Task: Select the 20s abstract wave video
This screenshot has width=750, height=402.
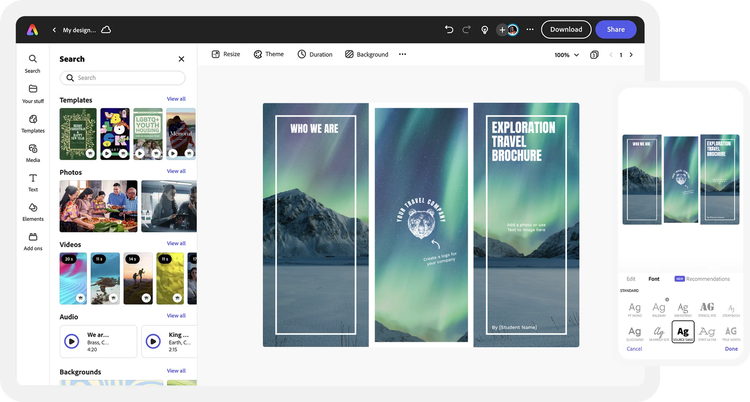Action: point(73,279)
